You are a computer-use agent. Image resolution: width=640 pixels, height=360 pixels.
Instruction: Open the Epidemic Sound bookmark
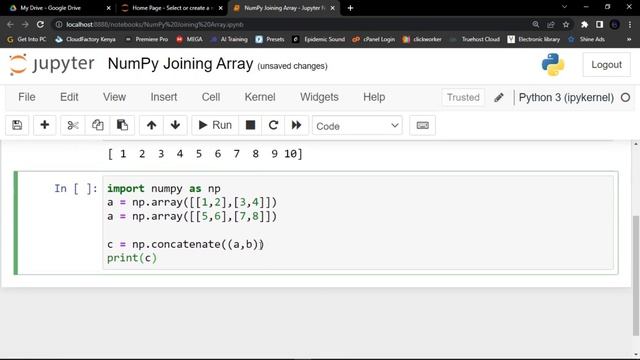coord(318,39)
